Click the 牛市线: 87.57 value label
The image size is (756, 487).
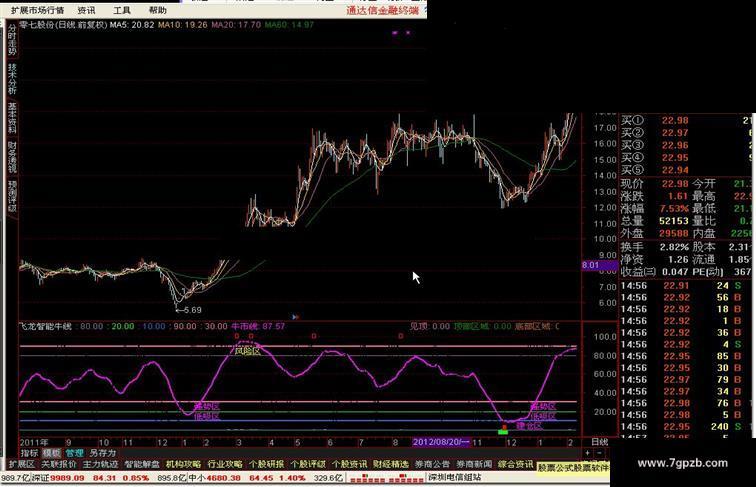258,326
